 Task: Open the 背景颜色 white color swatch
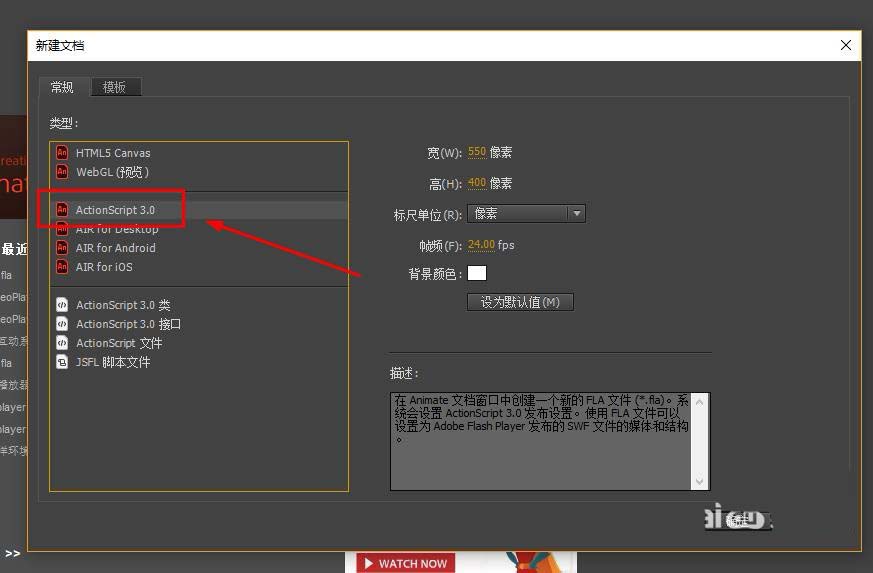pyautogui.click(x=477, y=273)
